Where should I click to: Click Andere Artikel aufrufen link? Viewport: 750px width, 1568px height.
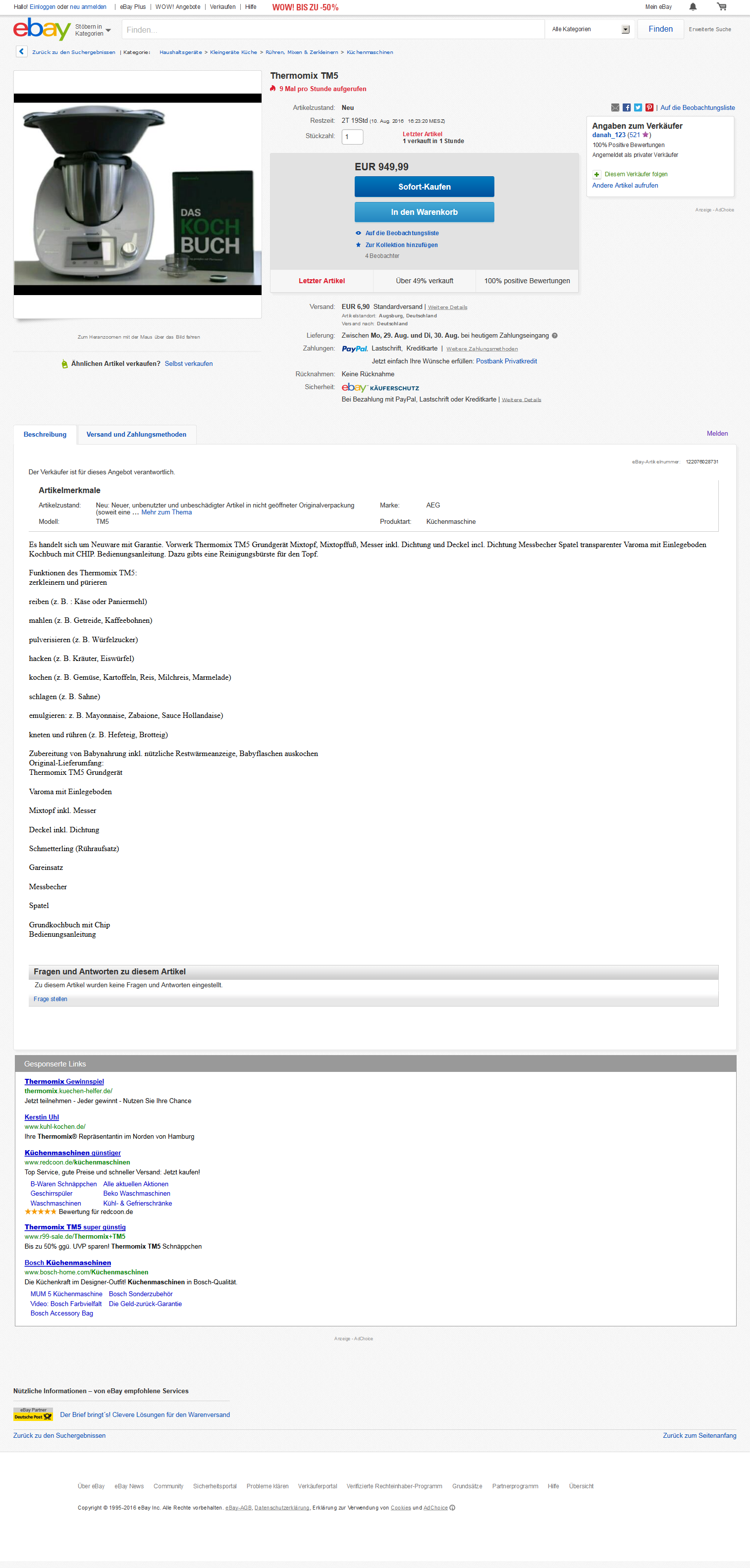pos(625,186)
